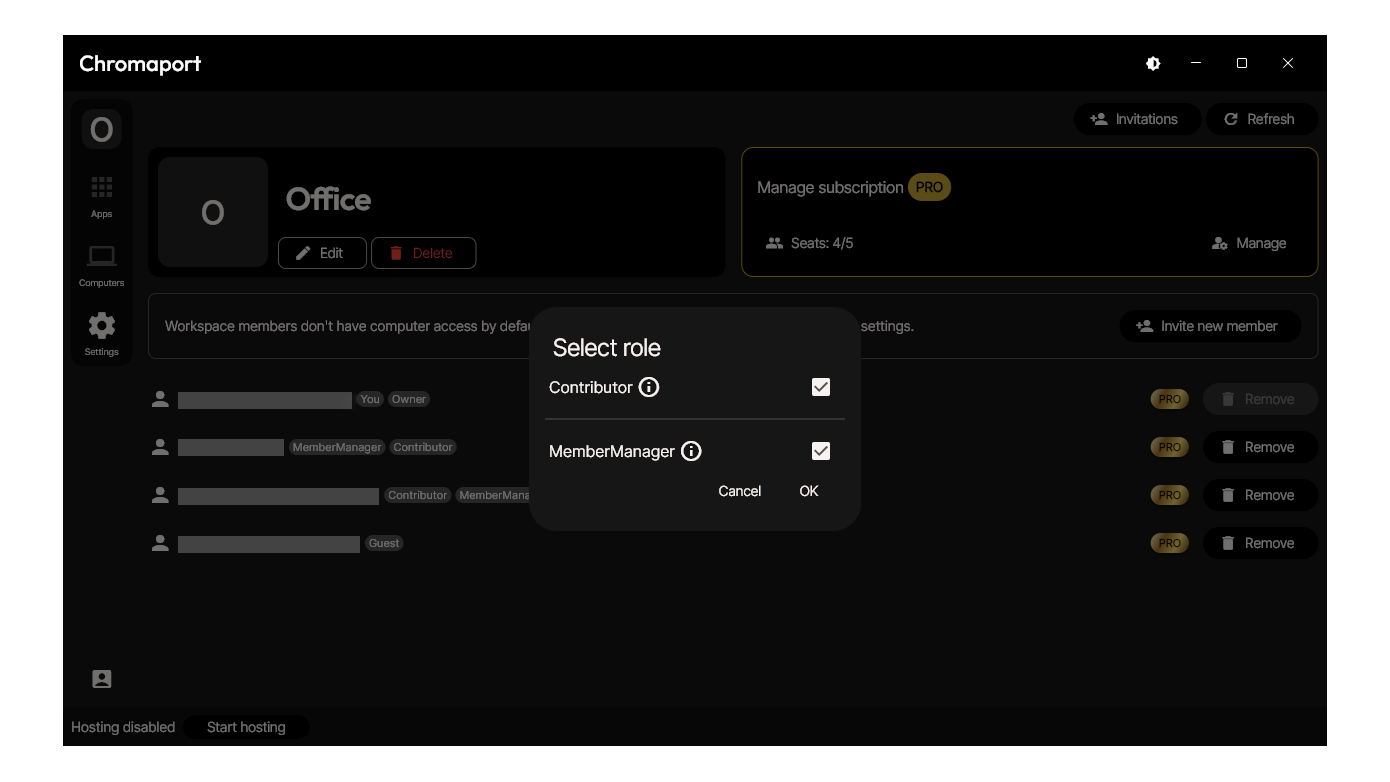The width and height of the screenshot is (1390, 782).
Task: Remove the Guest member
Action: pyautogui.click(x=1259, y=543)
